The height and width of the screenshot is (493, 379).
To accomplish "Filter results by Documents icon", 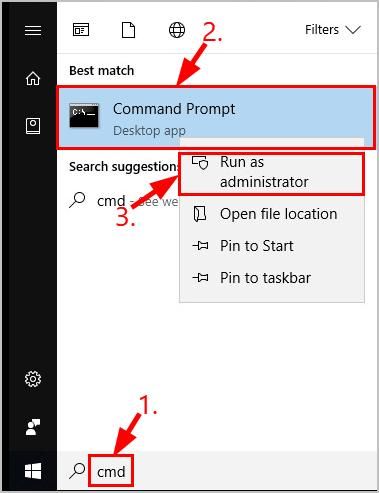I will 128,30.
